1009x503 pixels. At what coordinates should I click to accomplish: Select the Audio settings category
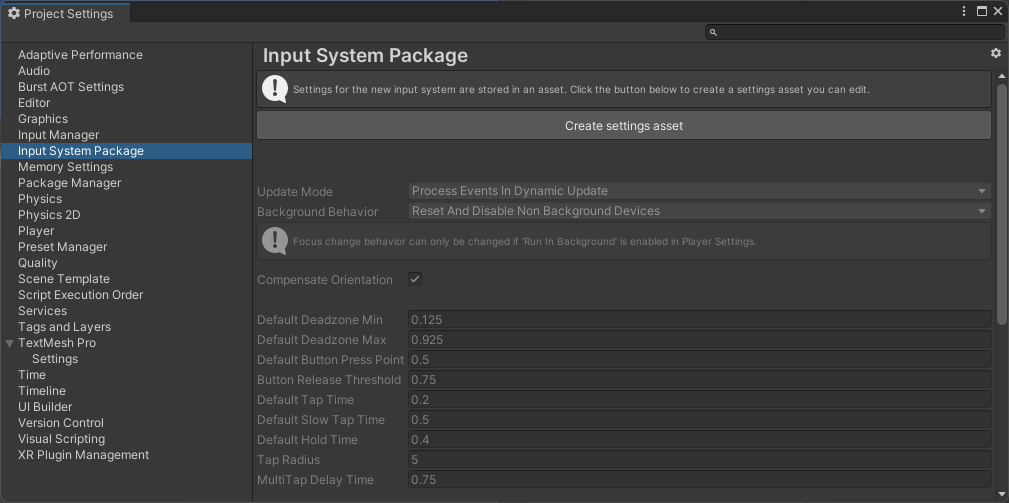pos(33,71)
